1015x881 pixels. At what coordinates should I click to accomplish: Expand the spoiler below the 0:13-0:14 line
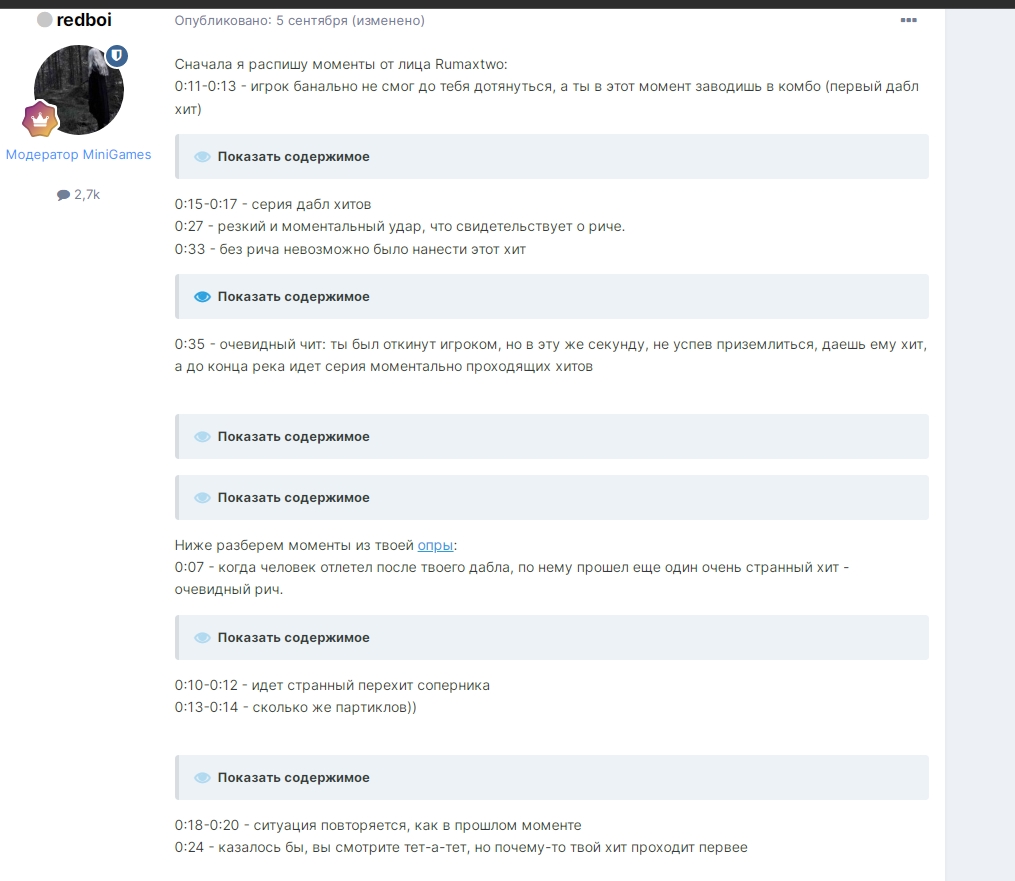(x=552, y=777)
